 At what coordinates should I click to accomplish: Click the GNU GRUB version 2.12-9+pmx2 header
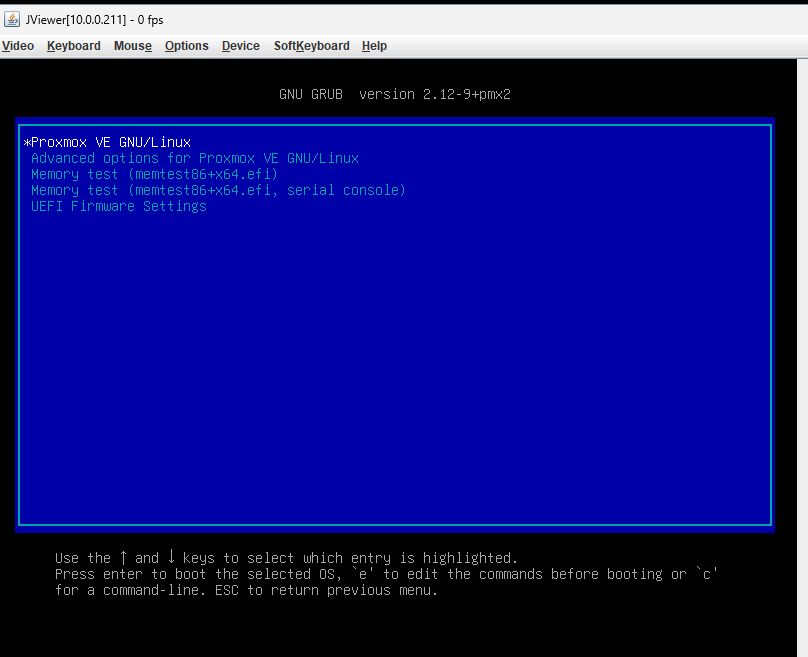(395, 94)
